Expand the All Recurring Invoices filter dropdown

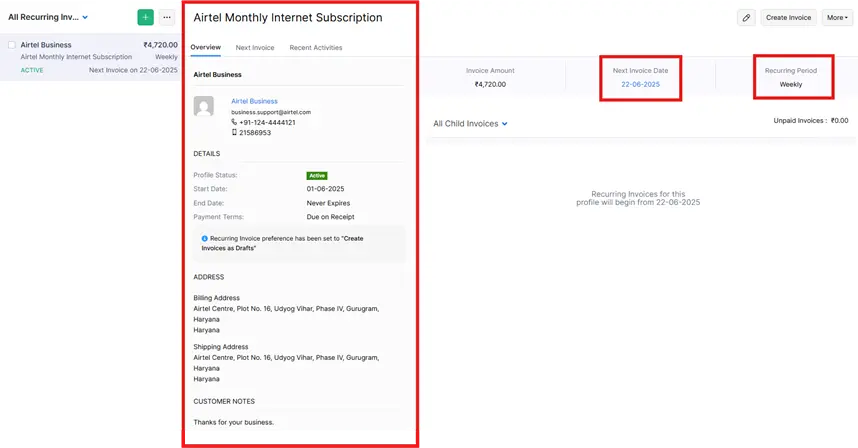point(48,18)
